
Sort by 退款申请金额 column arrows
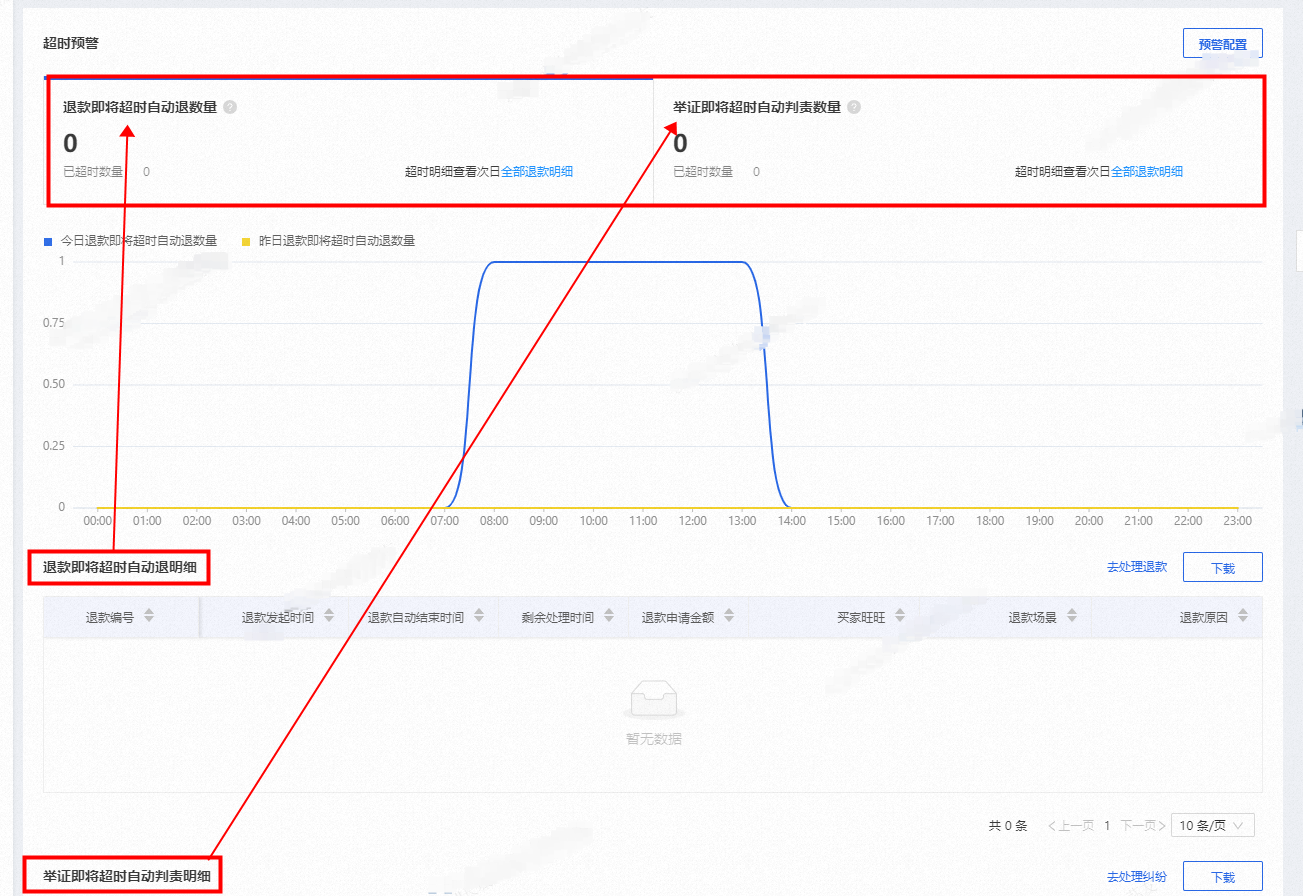click(729, 616)
